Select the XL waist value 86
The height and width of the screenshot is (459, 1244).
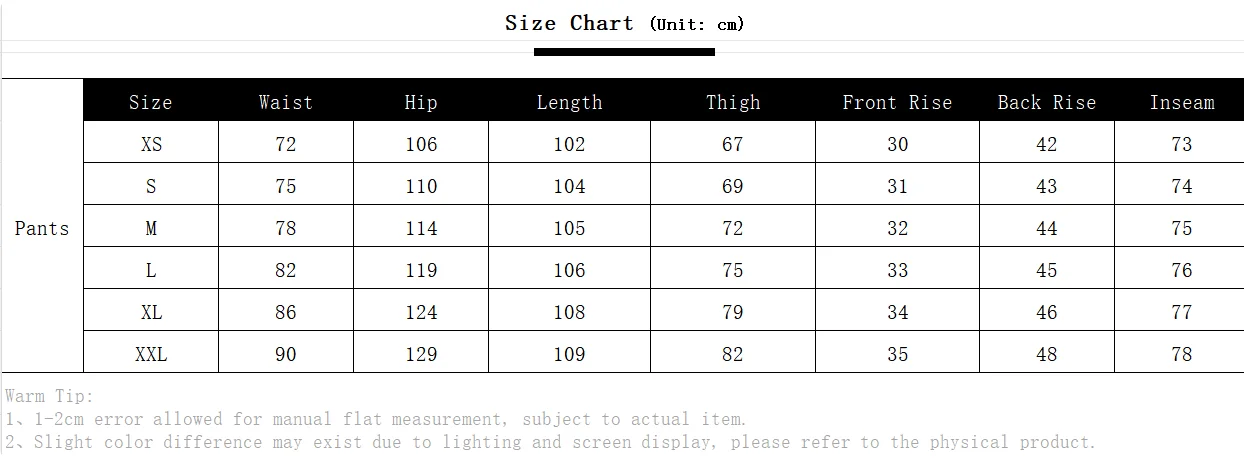pyautogui.click(x=286, y=312)
